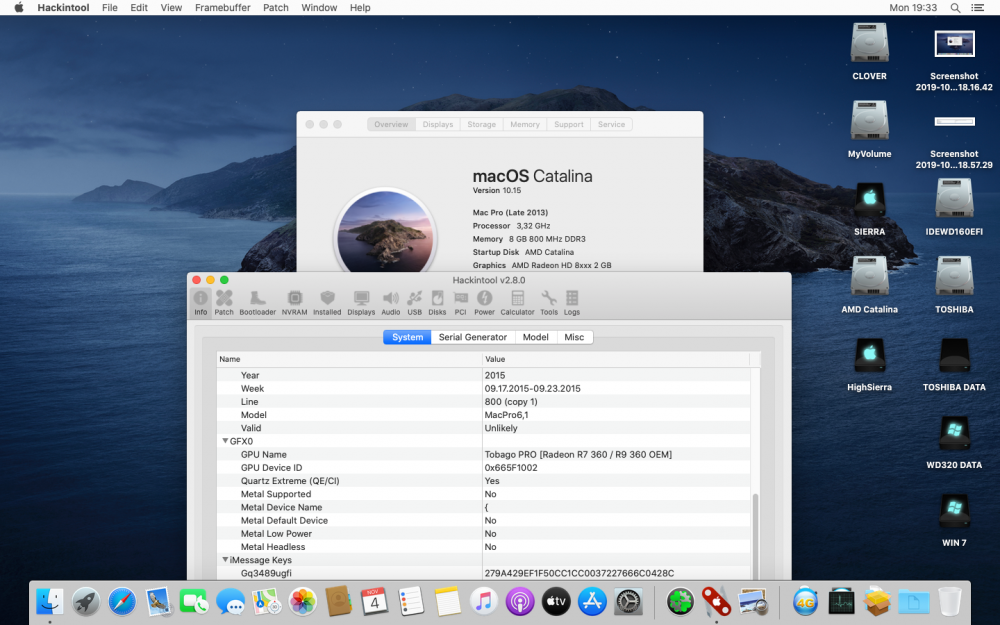This screenshot has height=625, width=1000.
Task: Switch to the Serial Generator tab
Action: point(473,337)
